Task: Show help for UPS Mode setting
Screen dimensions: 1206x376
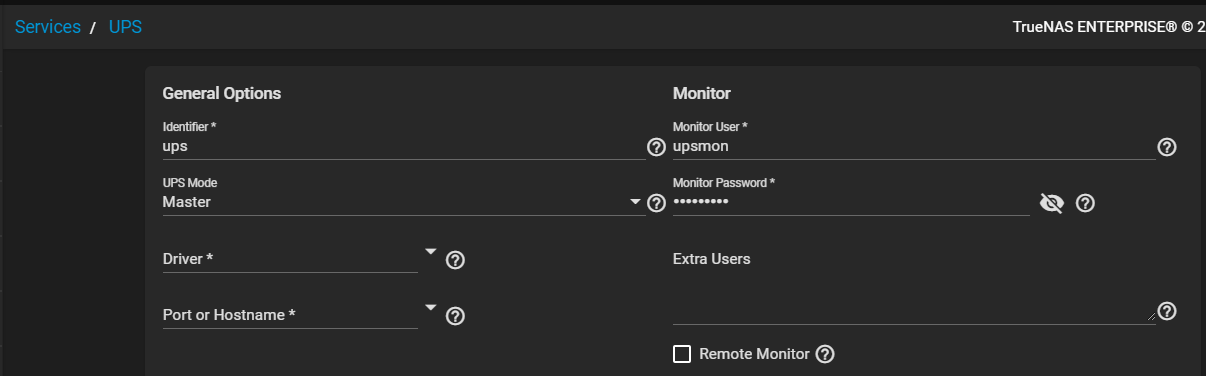Action: coord(656,203)
